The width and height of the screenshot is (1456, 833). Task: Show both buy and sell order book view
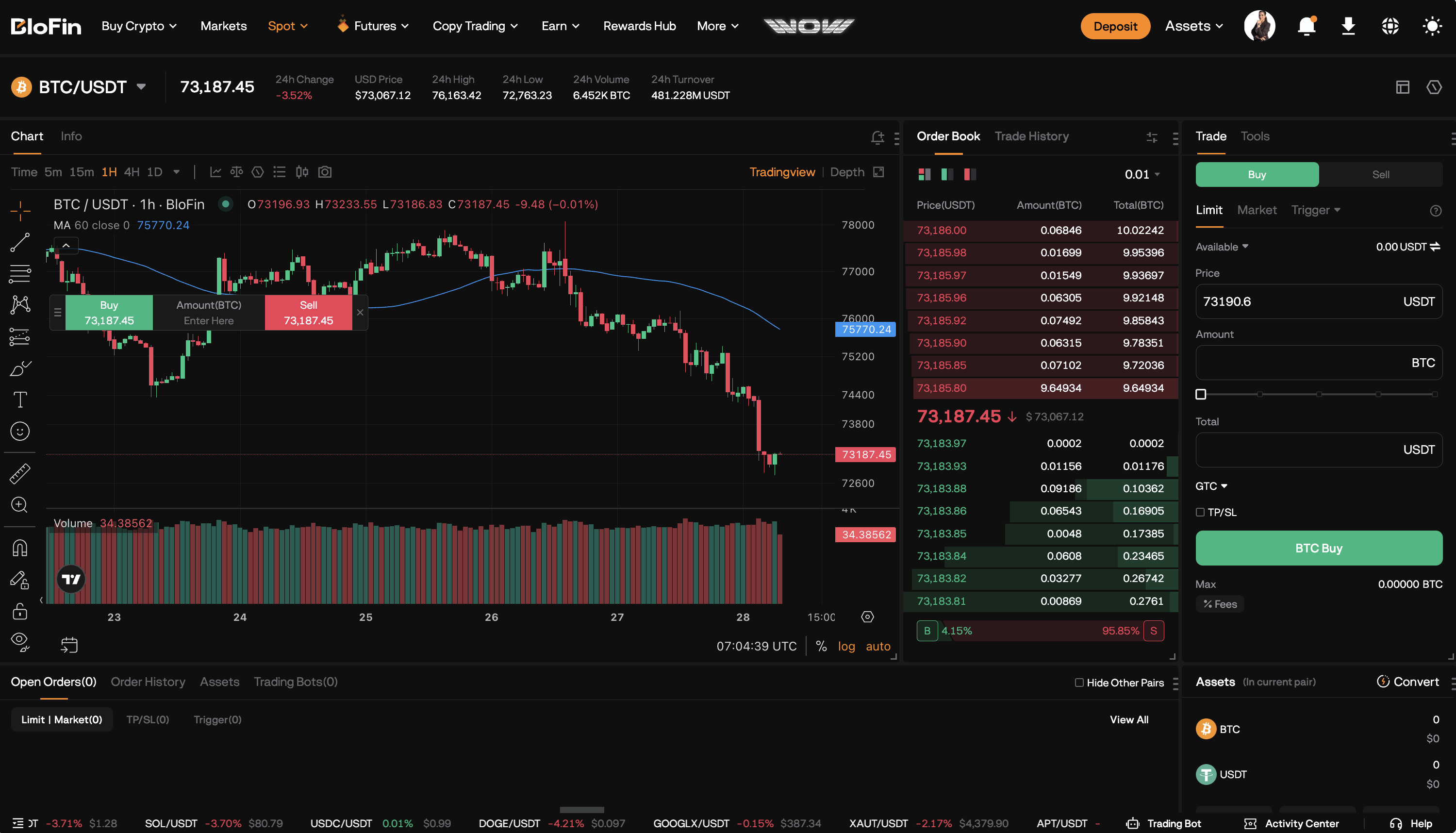pos(924,174)
